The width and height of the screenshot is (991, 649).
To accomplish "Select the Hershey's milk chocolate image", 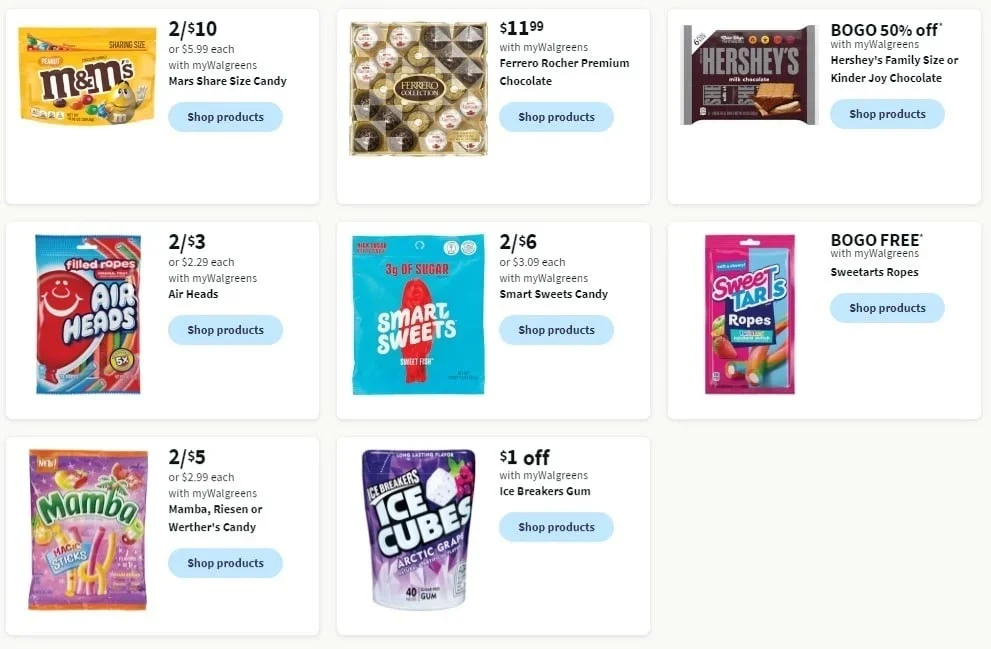I will pos(749,75).
